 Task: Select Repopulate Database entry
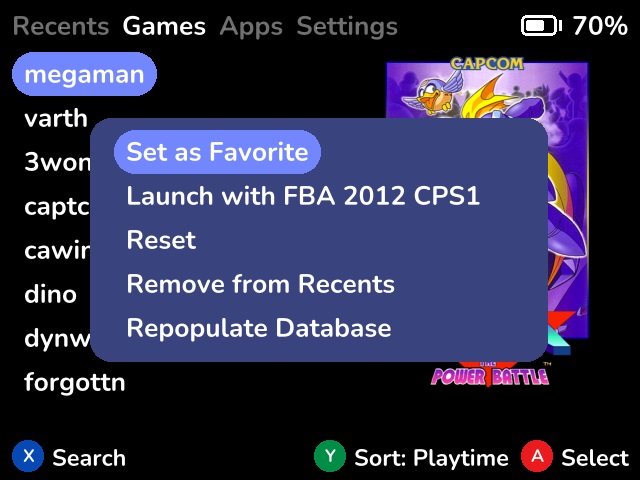tap(259, 328)
